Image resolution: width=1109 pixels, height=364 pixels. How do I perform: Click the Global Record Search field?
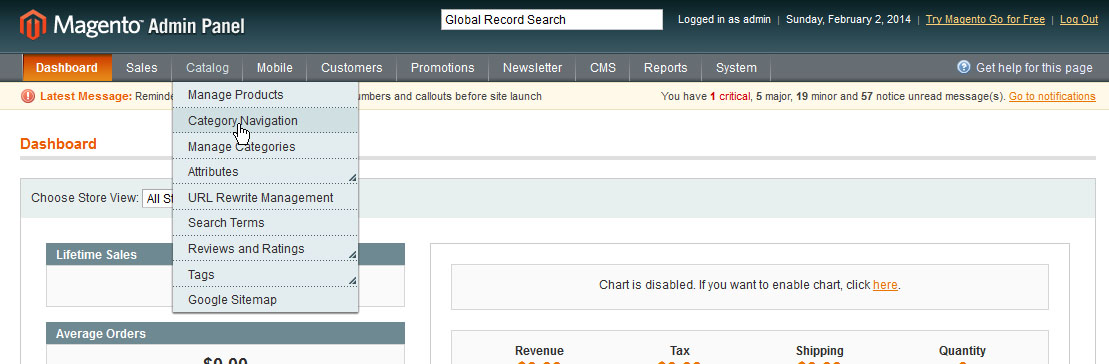click(552, 20)
